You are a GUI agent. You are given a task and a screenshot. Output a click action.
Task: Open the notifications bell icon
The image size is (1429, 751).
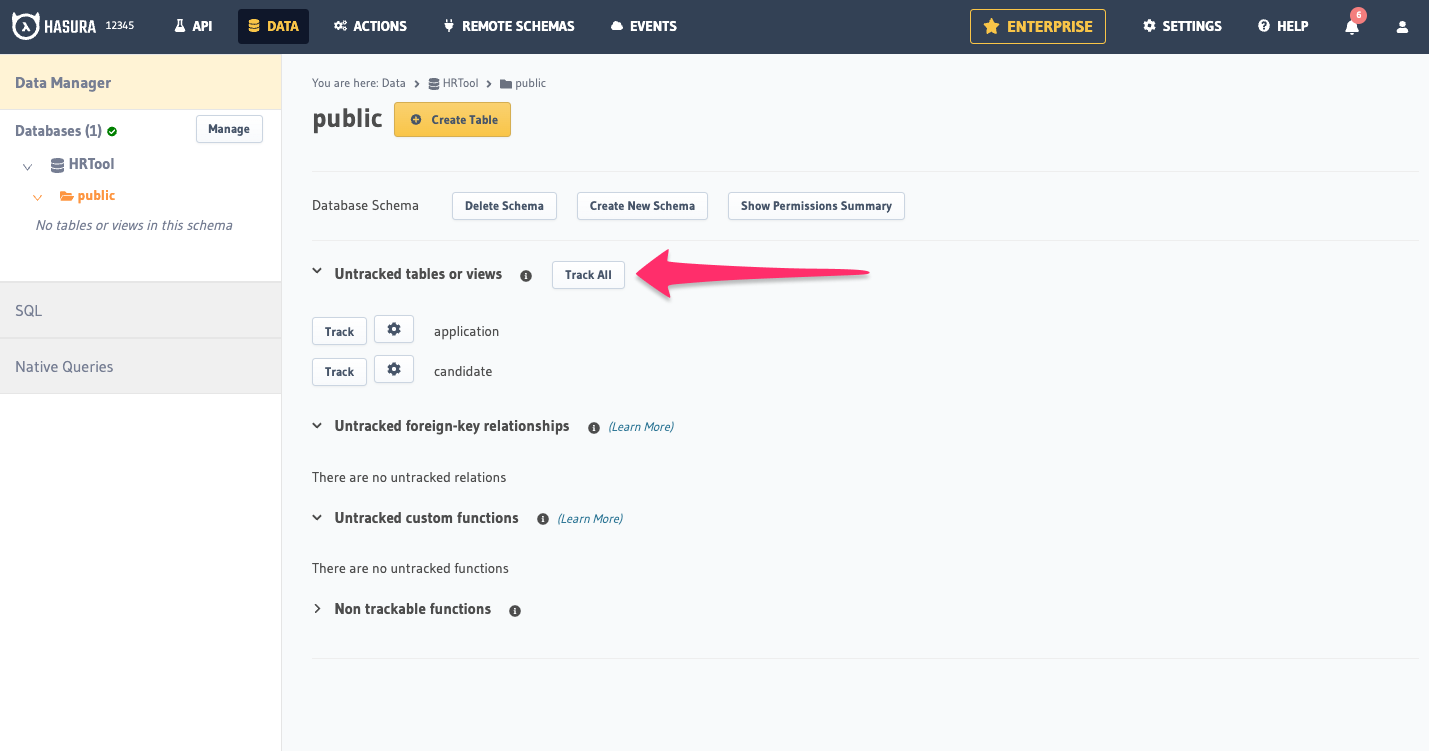1352,26
